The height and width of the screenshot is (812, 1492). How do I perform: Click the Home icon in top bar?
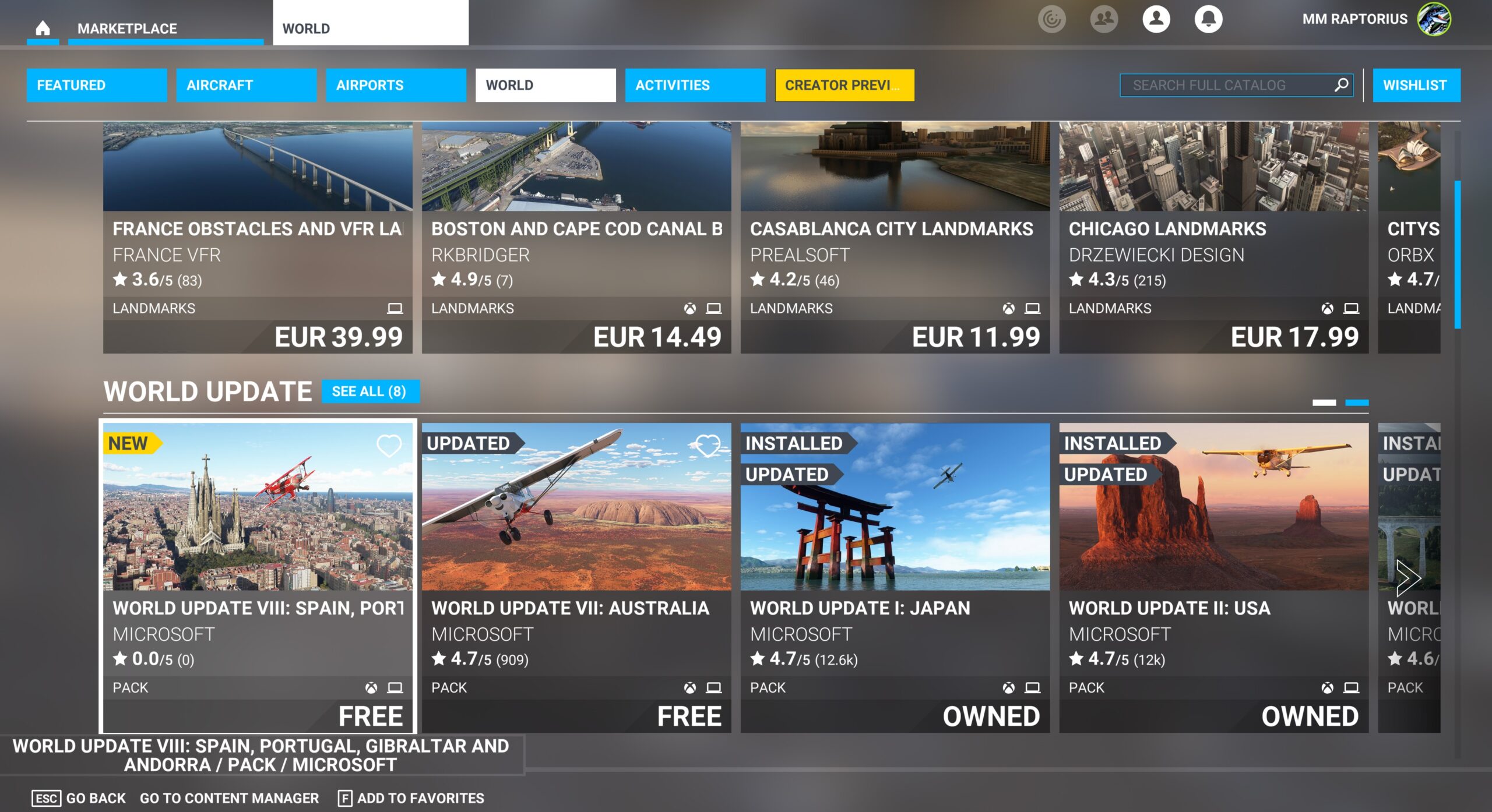tap(43, 28)
